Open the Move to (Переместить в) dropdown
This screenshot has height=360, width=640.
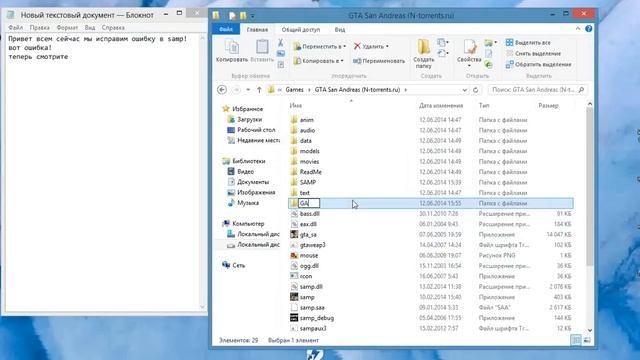344,47
